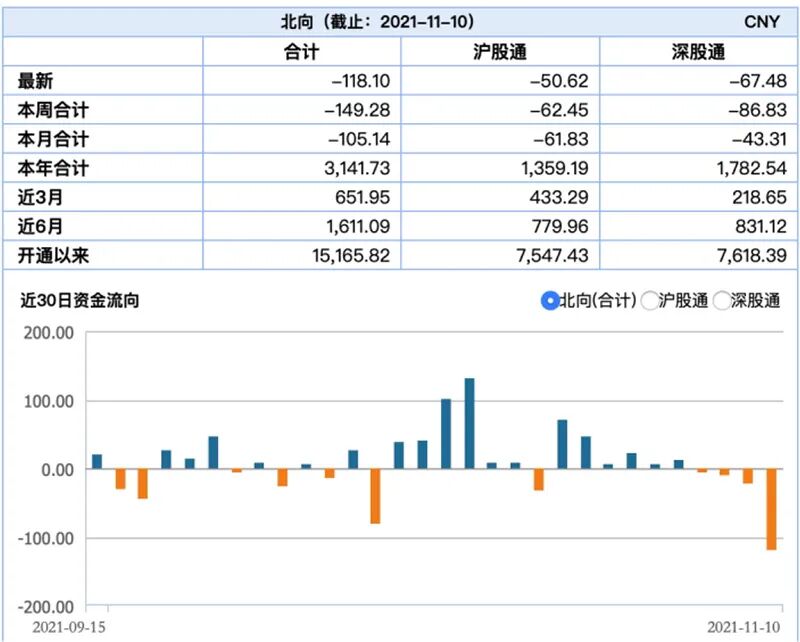
Task: Click the 合计 column header
Action: tap(302, 52)
